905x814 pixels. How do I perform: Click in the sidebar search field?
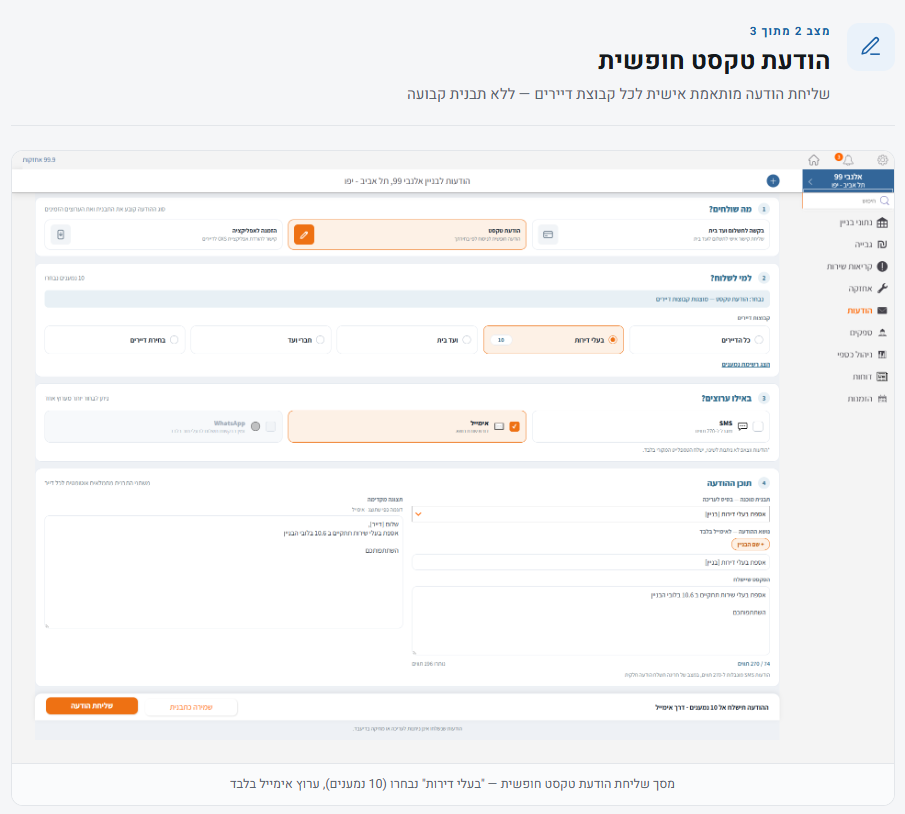pos(847,200)
